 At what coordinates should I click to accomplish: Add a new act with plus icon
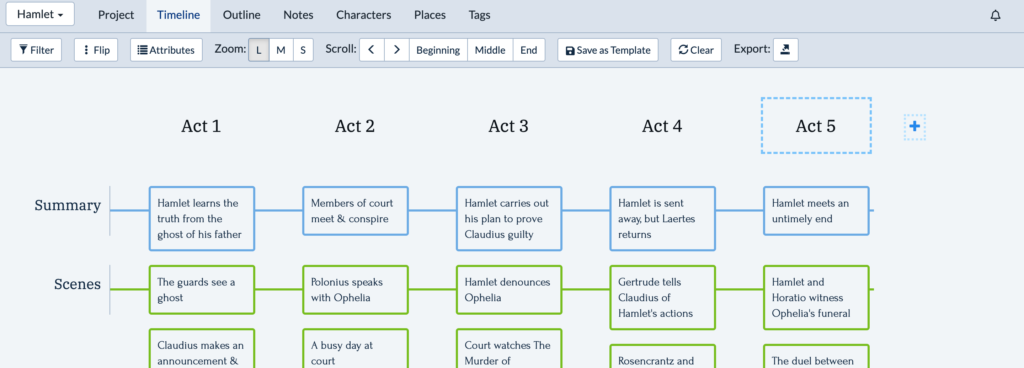(x=915, y=127)
